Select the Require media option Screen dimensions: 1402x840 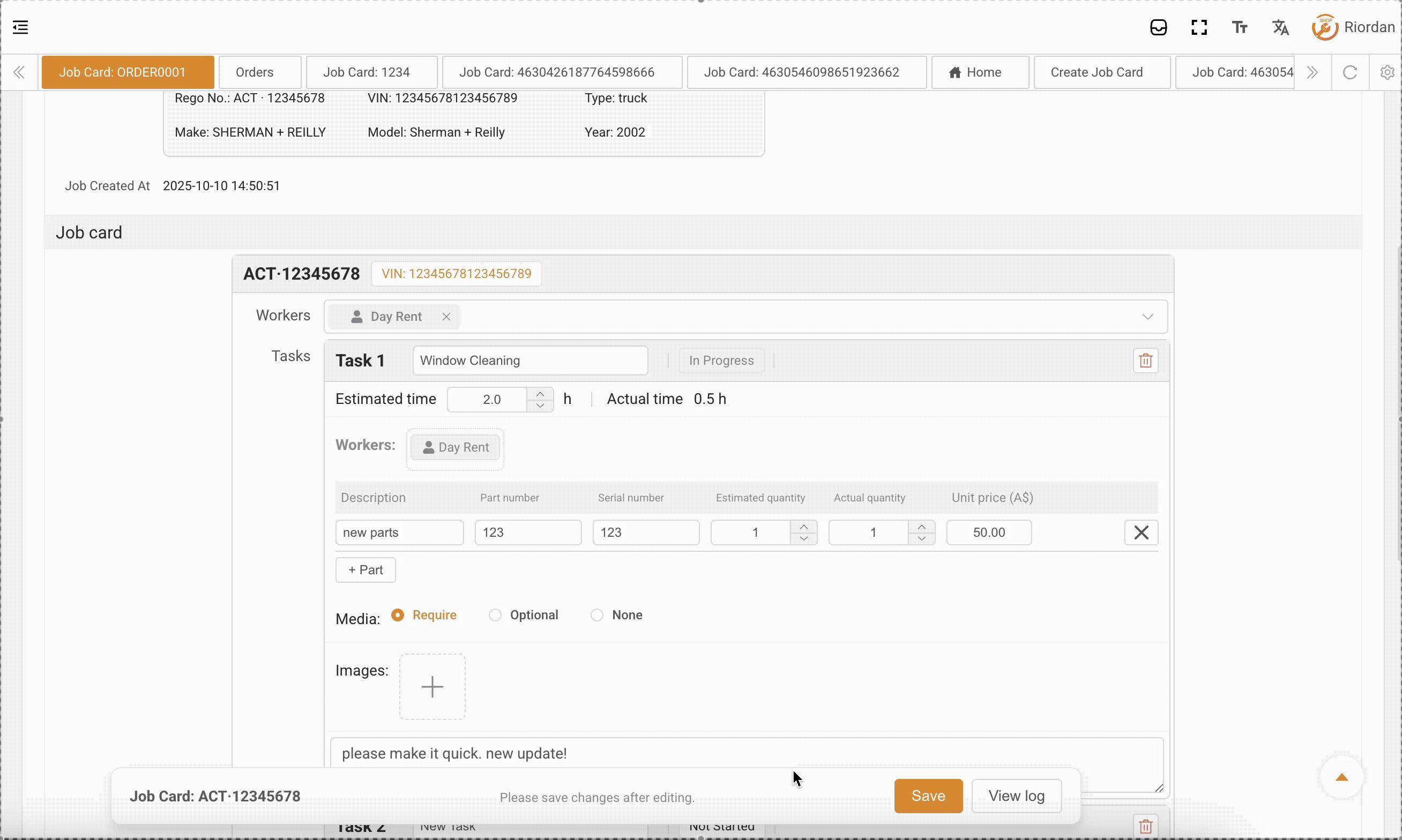tap(398, 614)
